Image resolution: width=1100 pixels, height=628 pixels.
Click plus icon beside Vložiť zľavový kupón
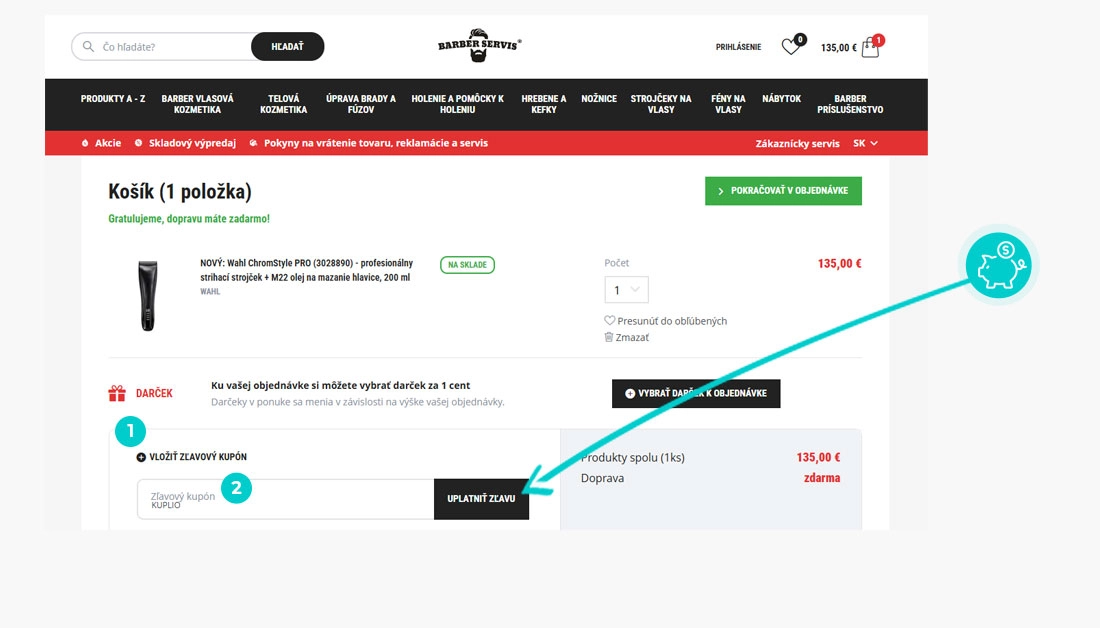point(141,457)
